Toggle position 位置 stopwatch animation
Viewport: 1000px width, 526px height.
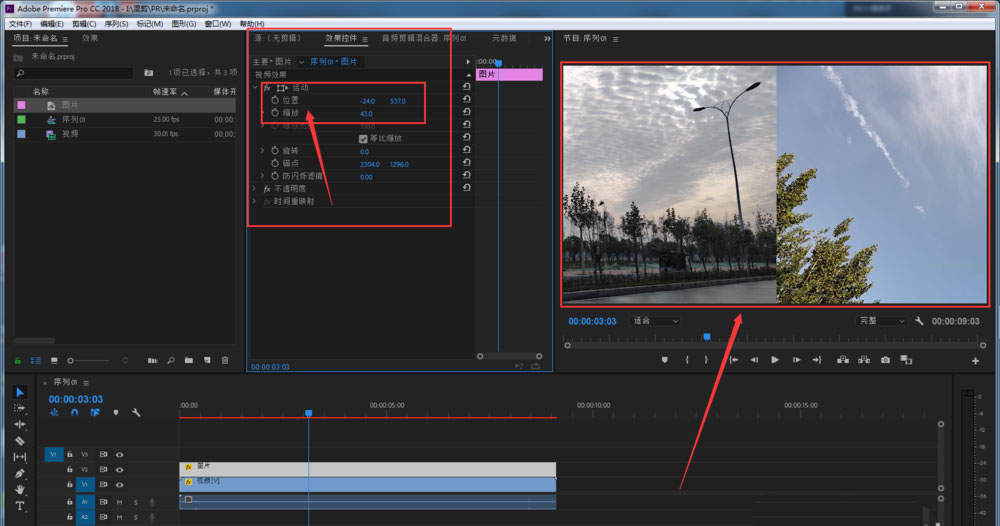[275, 100]
